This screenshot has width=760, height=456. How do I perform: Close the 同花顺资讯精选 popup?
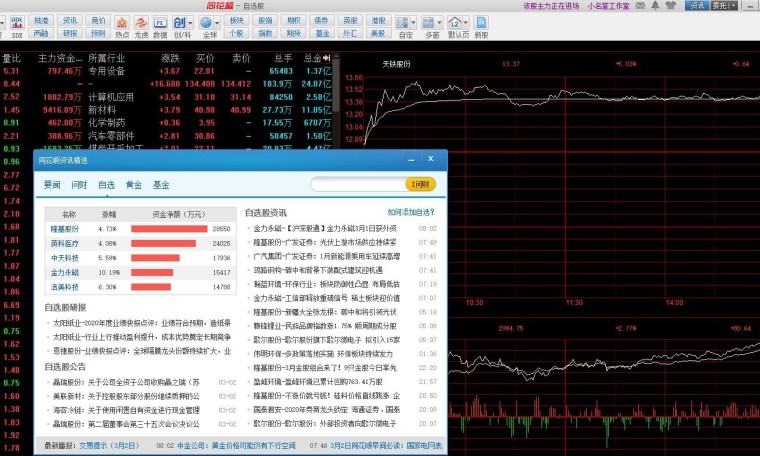pos(431,159)
